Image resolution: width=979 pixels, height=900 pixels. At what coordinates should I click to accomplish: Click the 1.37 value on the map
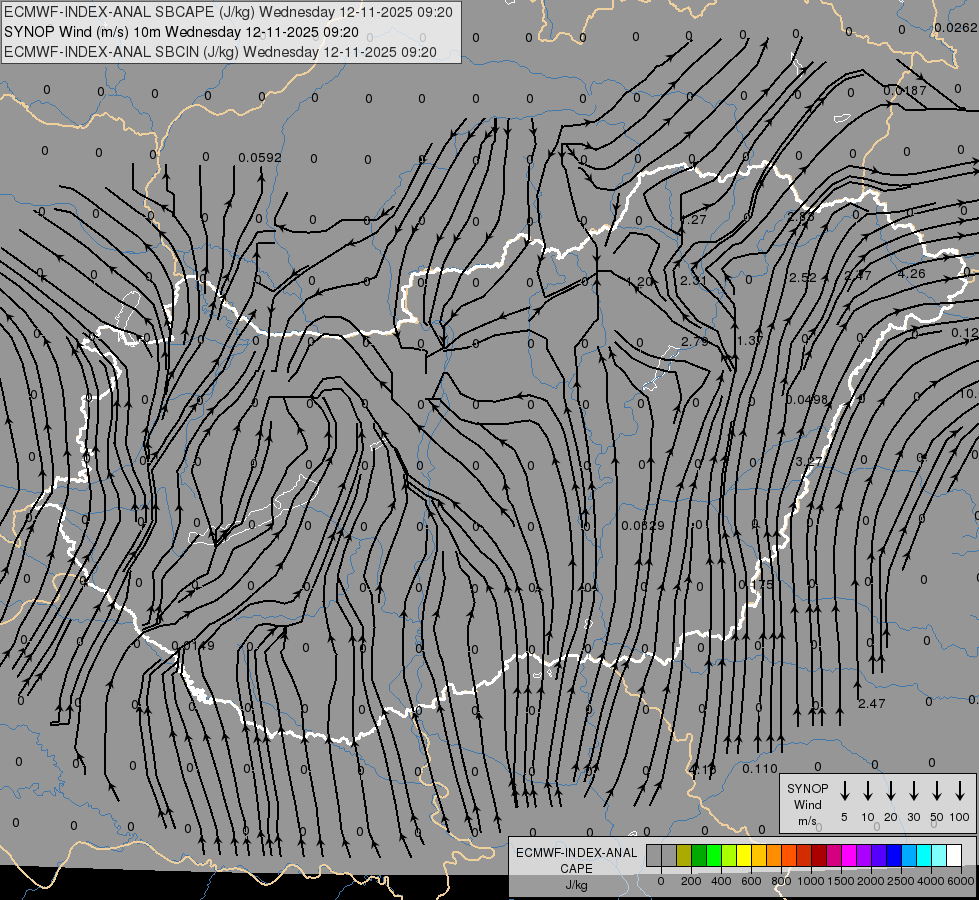[750, 340]
